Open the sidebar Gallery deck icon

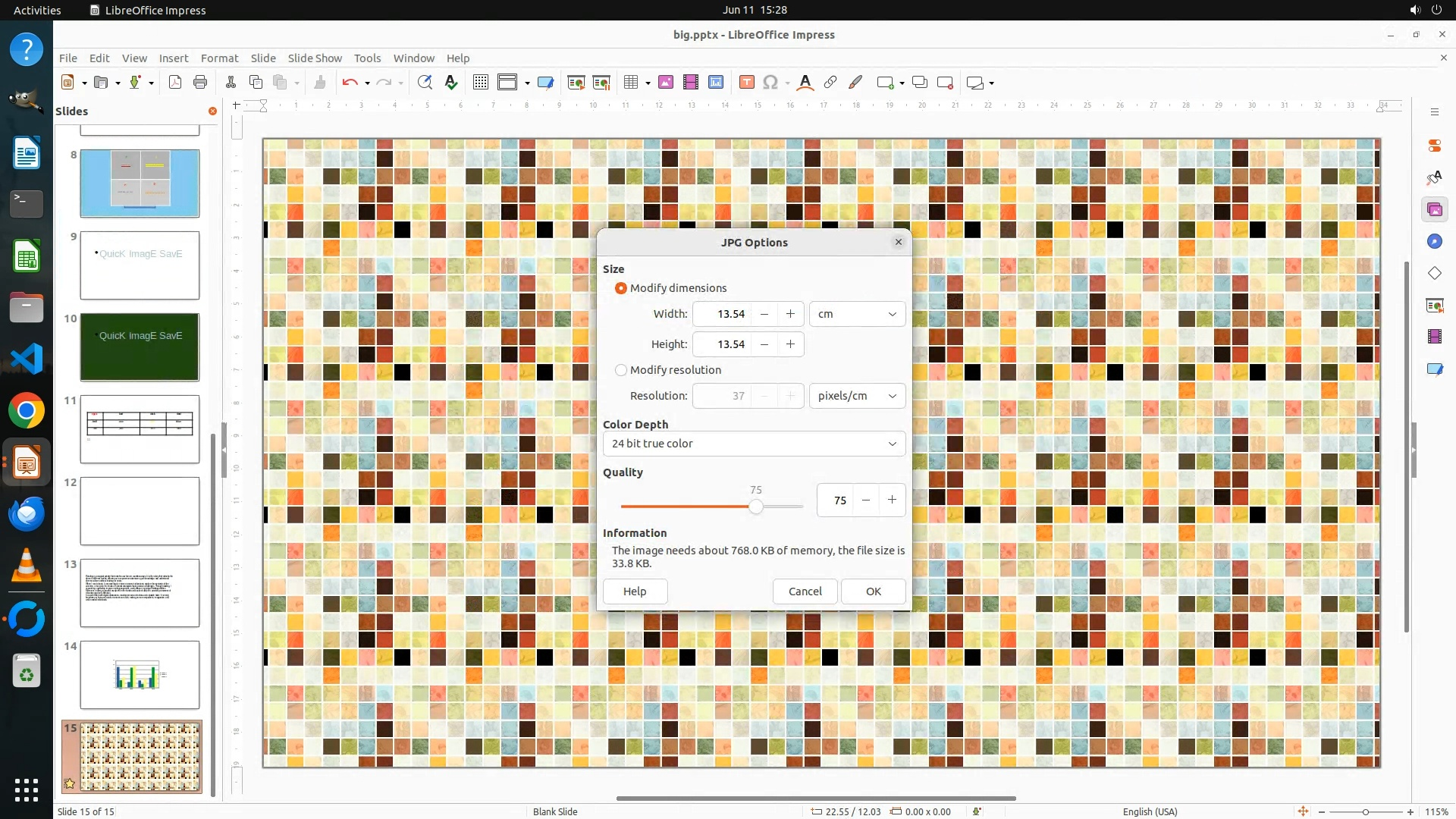[x=1434, y=210]
